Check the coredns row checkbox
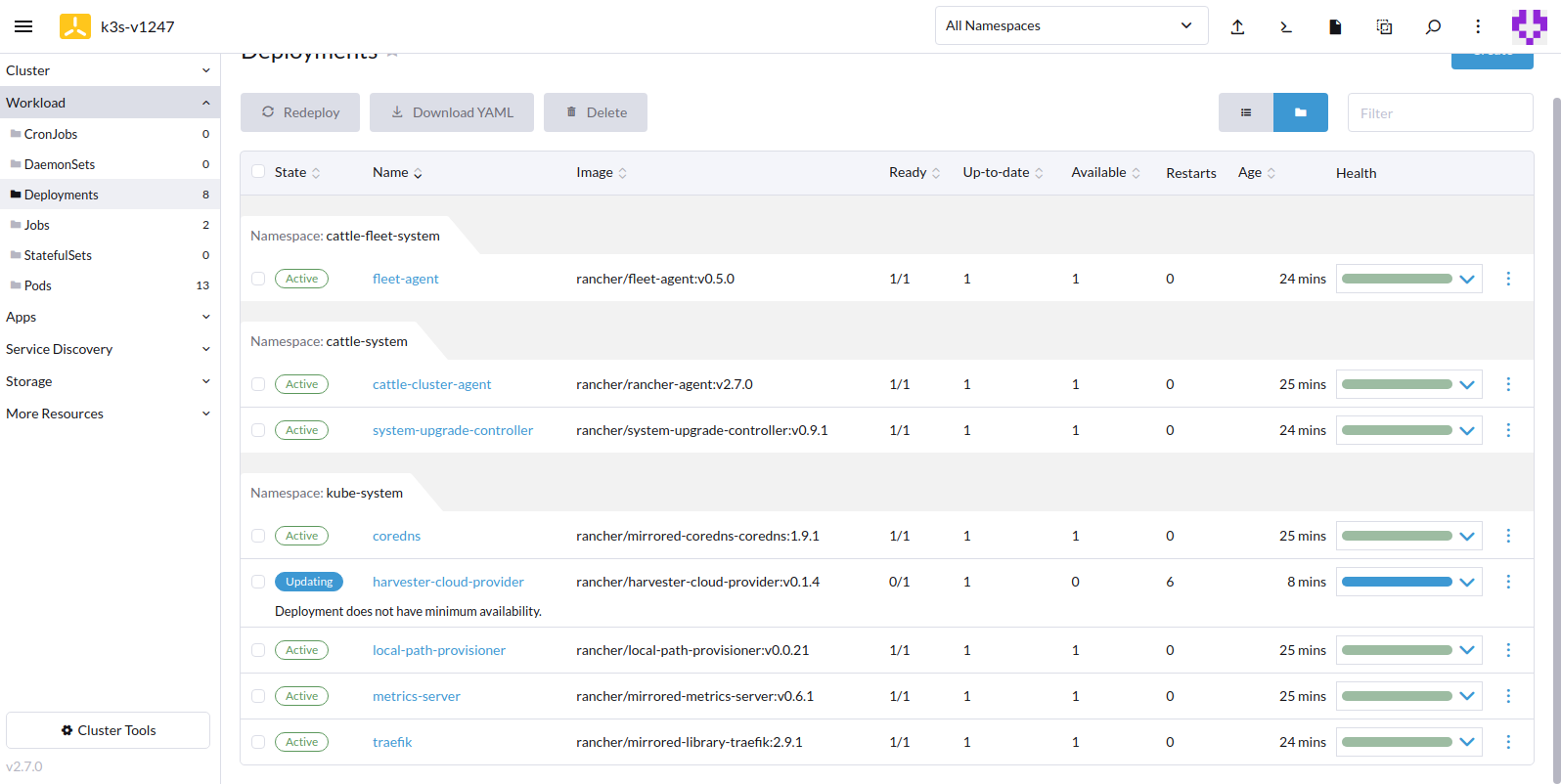This screenshot has height=784, width=1561. point(258,536)
